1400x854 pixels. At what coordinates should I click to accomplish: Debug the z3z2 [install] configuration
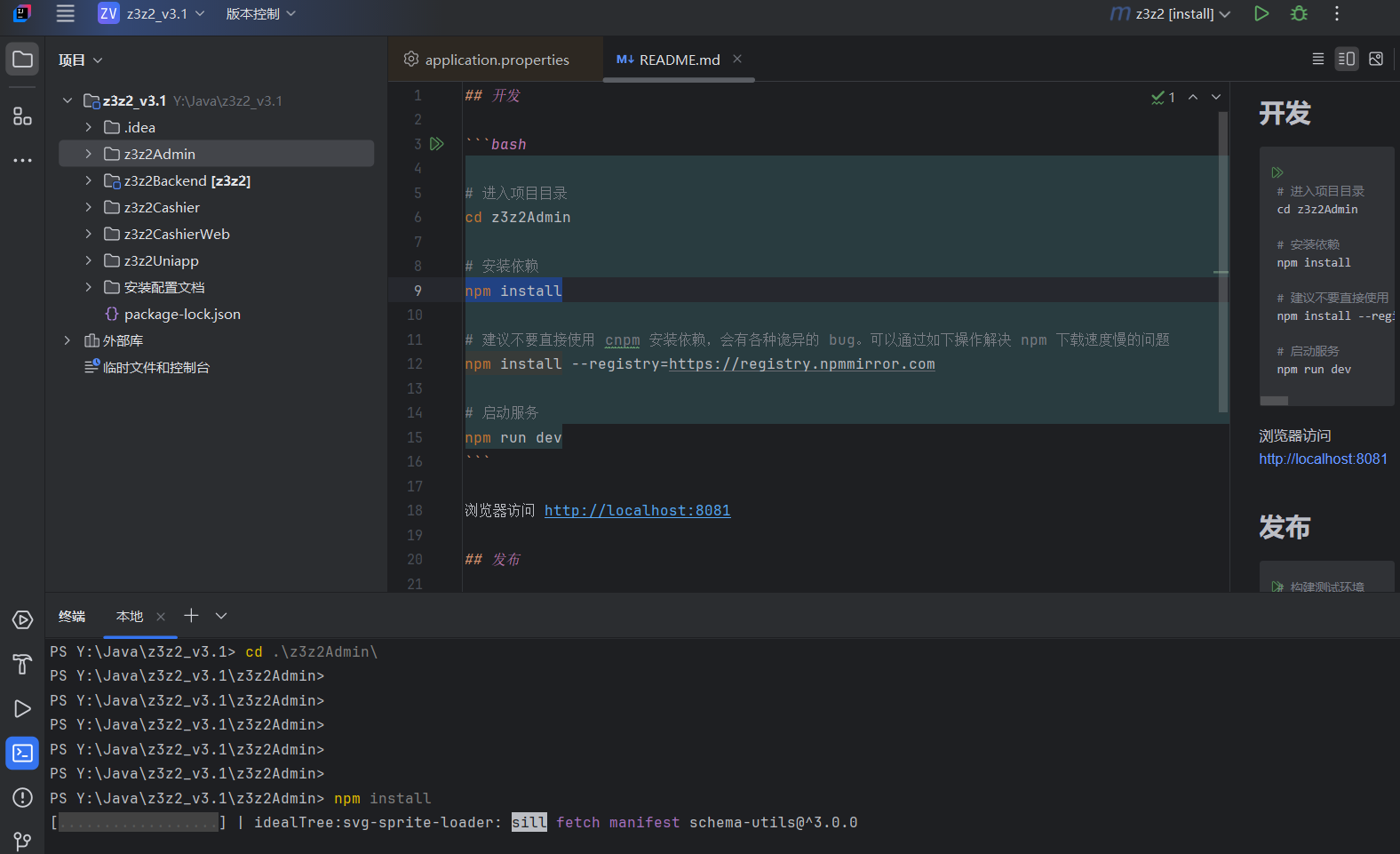[x=1299, y=13]
